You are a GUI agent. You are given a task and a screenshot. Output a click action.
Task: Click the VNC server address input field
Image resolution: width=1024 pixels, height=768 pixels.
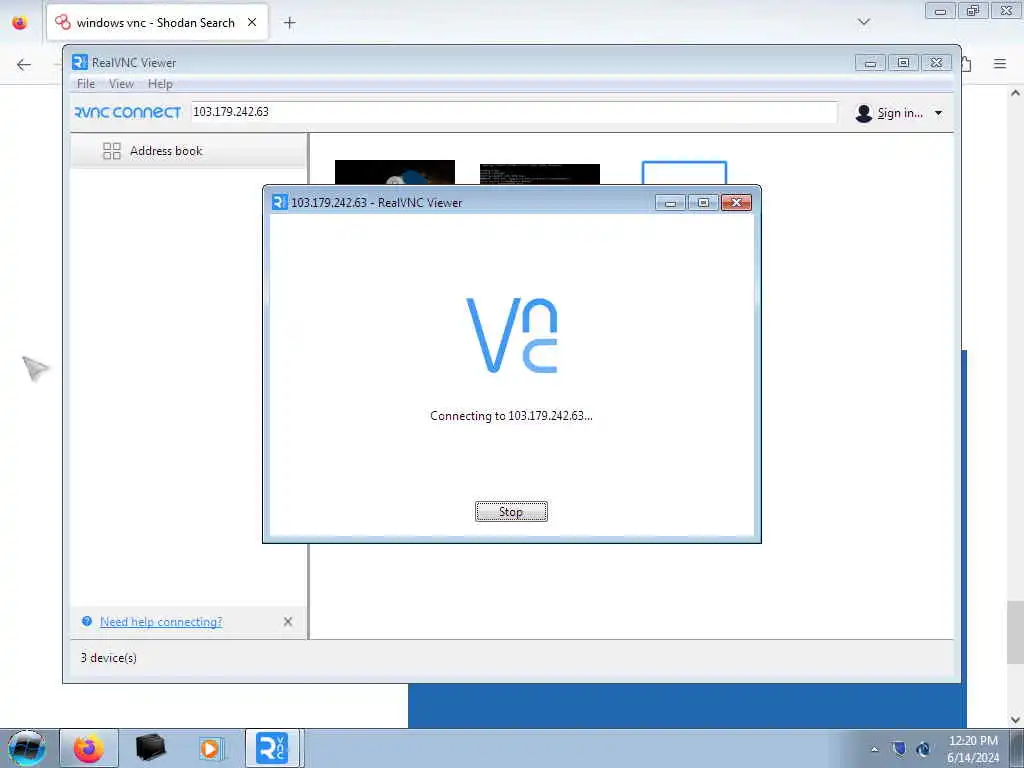click(513, 112)
